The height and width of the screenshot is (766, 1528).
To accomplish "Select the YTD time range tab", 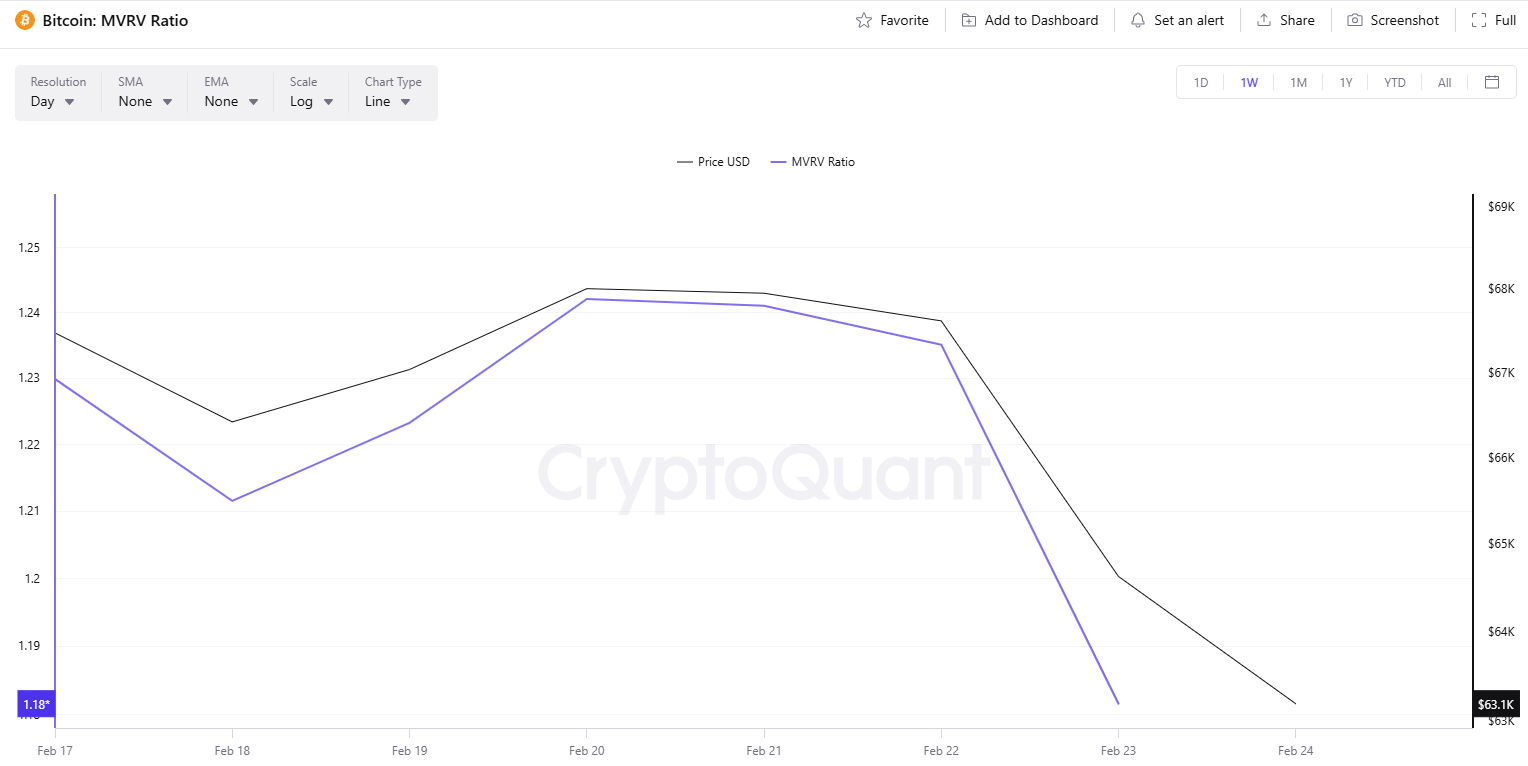I will point(1394,82).
